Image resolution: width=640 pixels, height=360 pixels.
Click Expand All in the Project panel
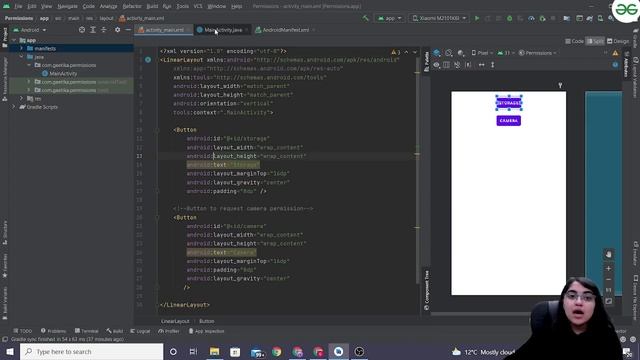pyautogui.click(x=93, y=30)
